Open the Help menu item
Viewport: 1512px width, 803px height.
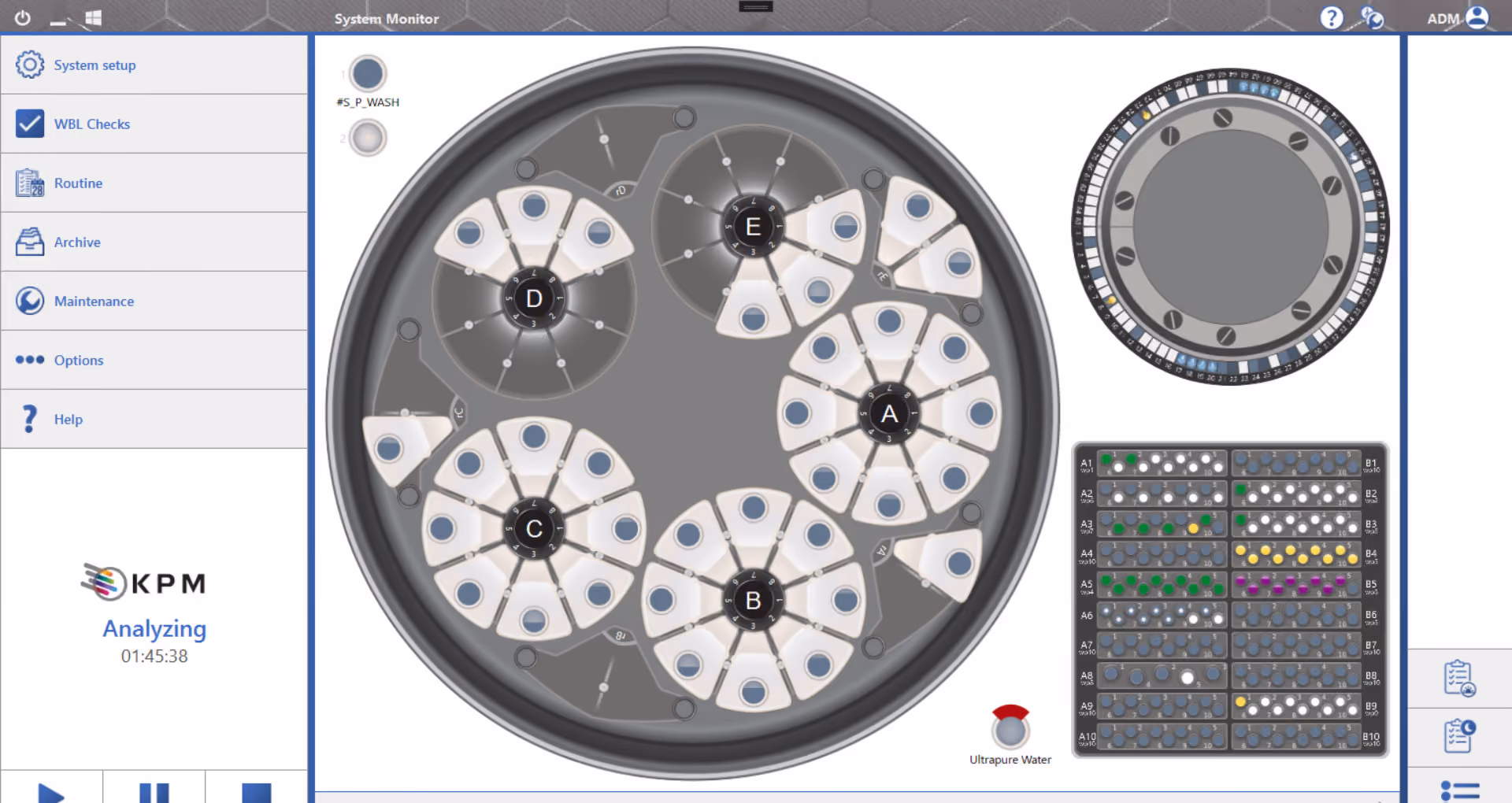click(x=154, y=419)
